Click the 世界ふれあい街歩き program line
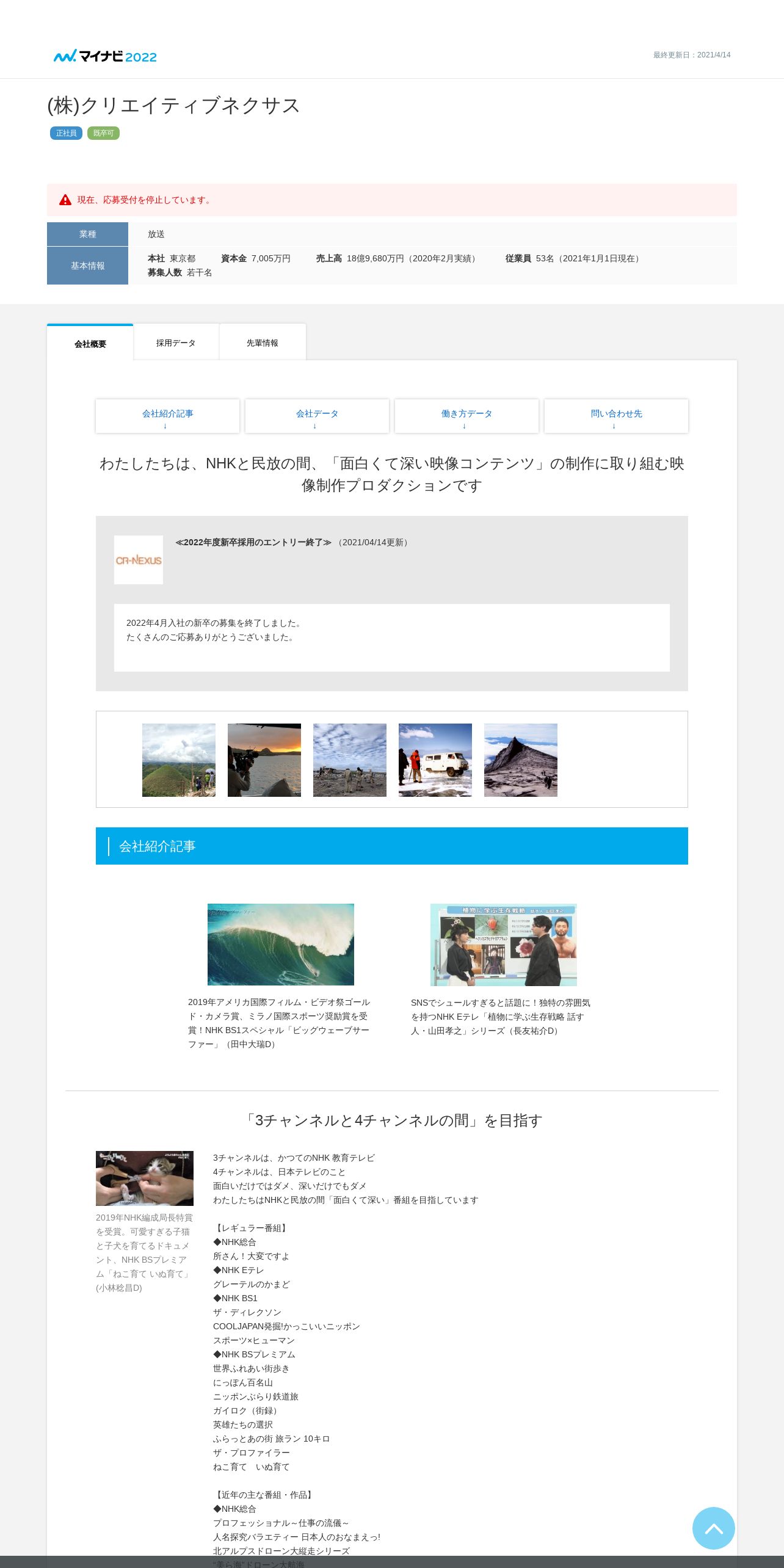This screenshot has height=1568, width=784. coord(252,1368)
